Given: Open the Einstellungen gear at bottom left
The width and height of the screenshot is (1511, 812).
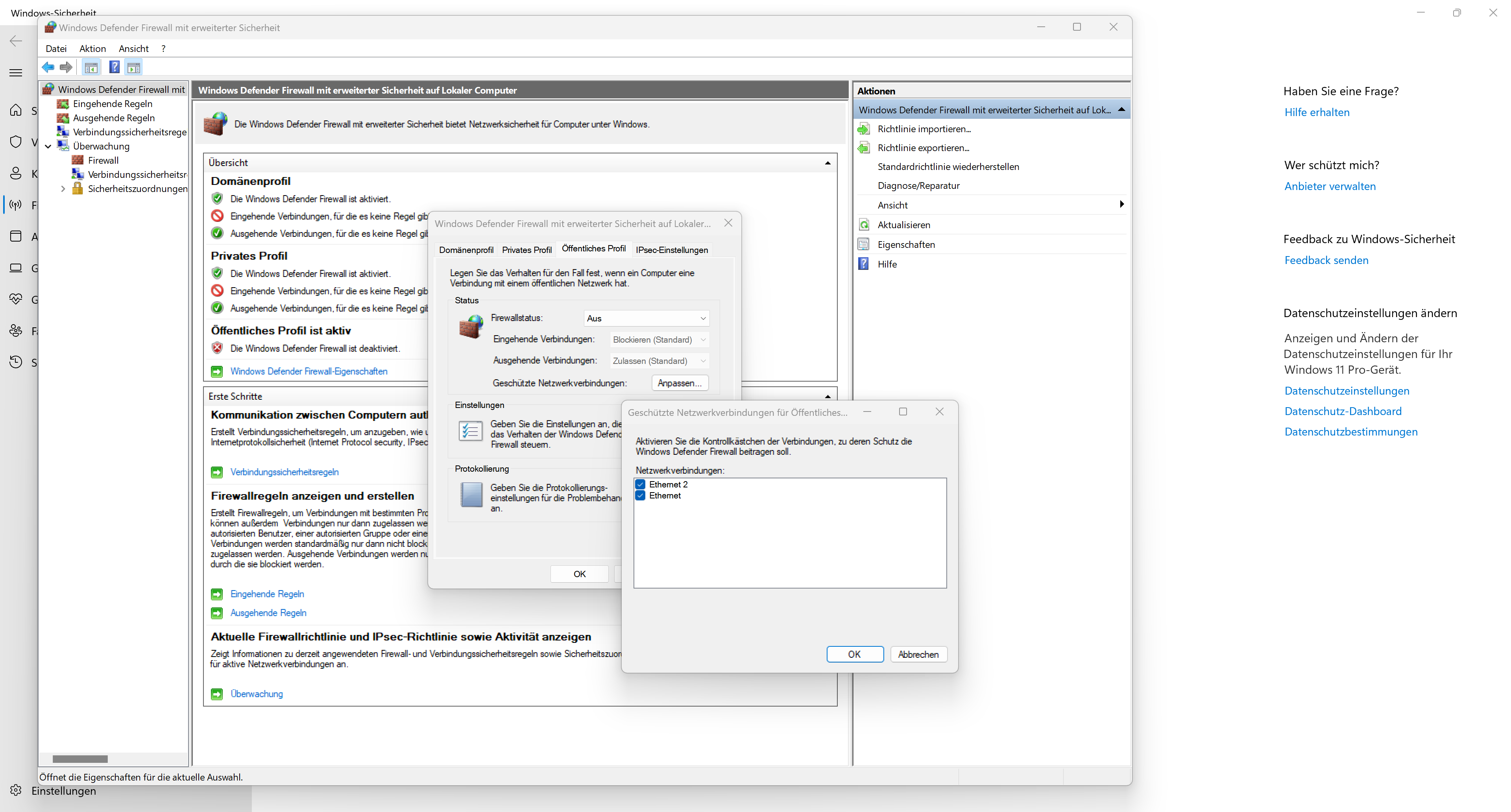Looking at the screenshot, I should click(x=16, y=790).
